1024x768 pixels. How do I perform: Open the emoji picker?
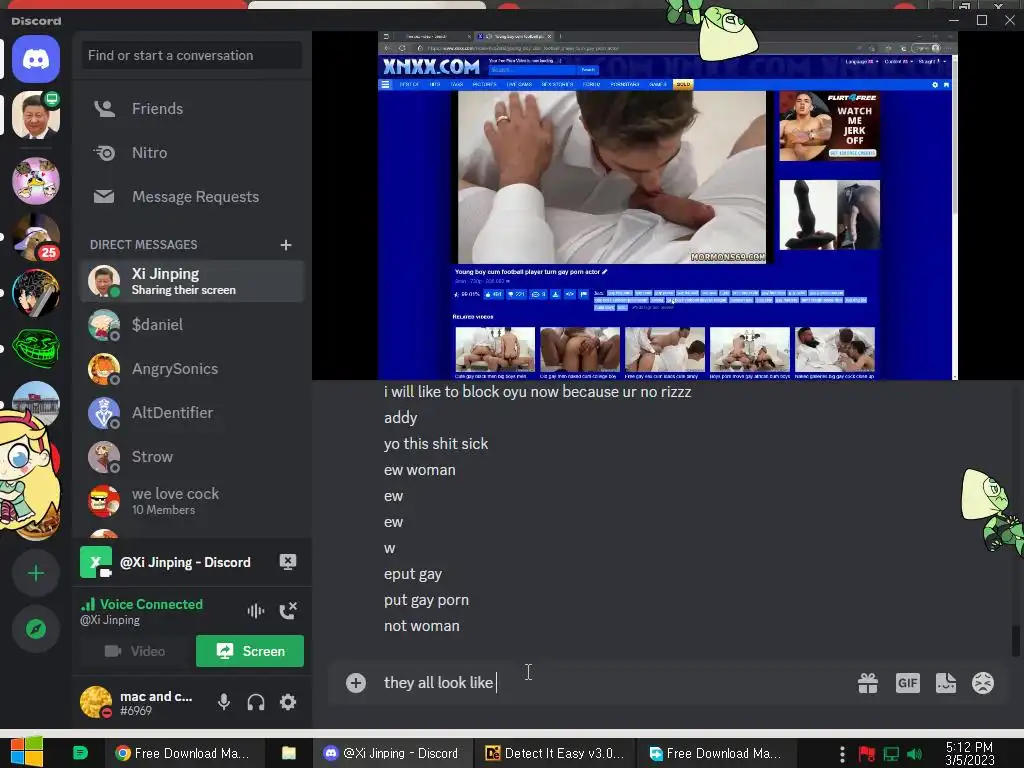[x=983, y=683]
